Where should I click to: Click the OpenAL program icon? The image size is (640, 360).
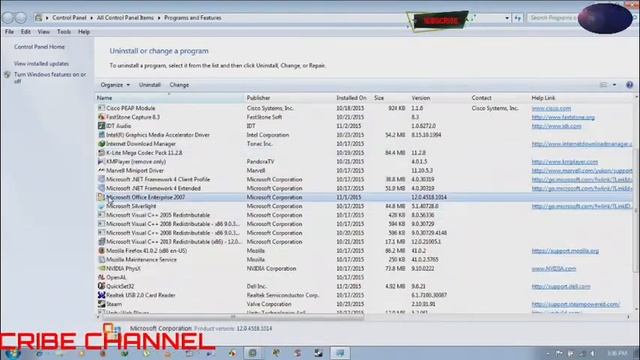click(101, 278)
